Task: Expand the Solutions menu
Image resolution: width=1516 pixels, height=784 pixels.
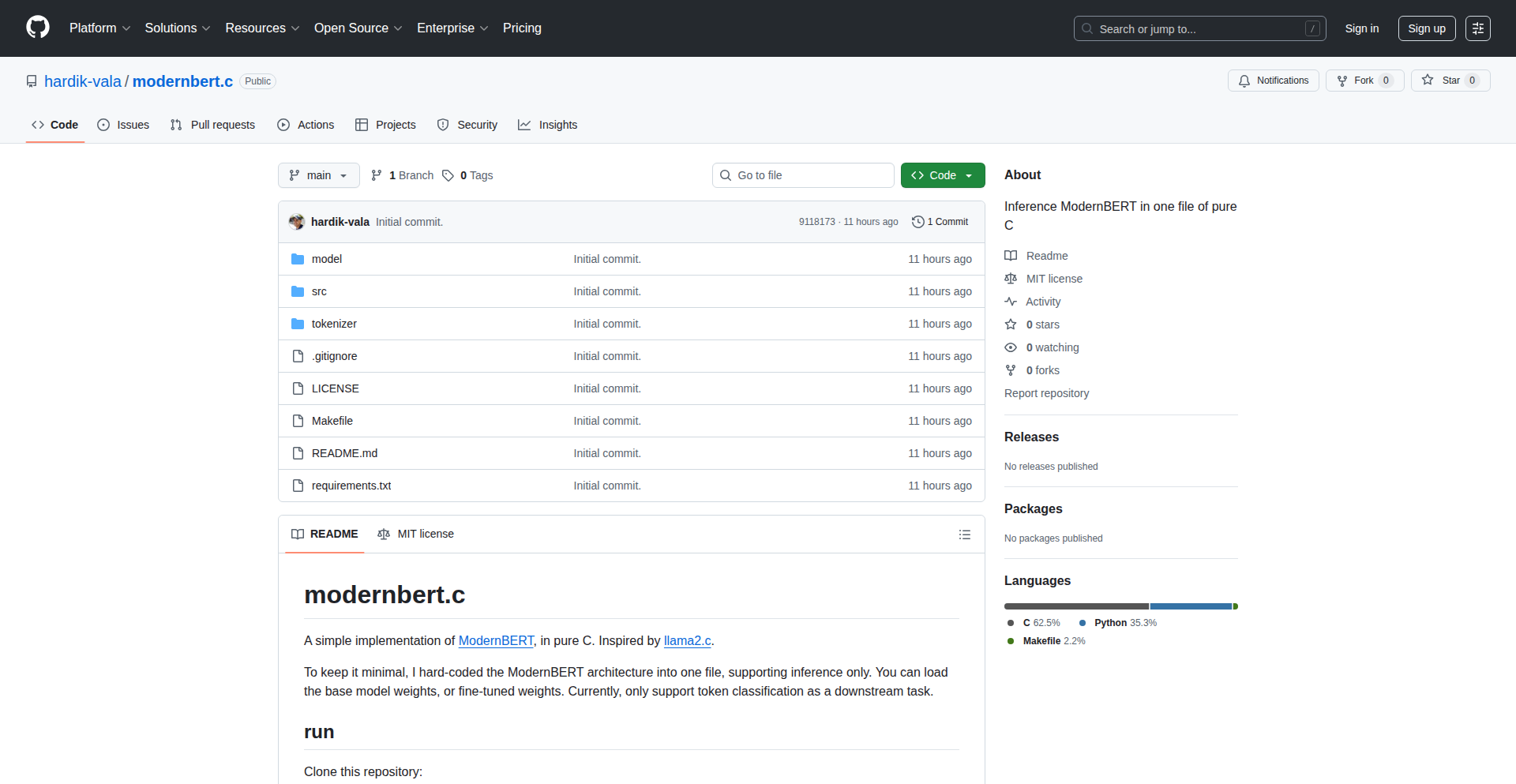Action: 178,28
